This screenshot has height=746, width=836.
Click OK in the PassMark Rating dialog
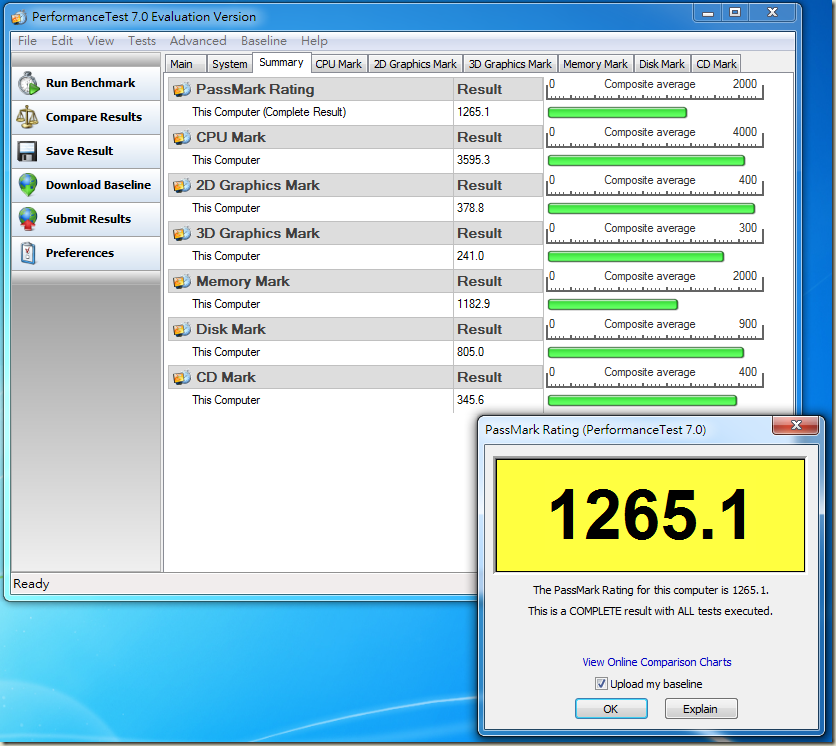point(611,709)
